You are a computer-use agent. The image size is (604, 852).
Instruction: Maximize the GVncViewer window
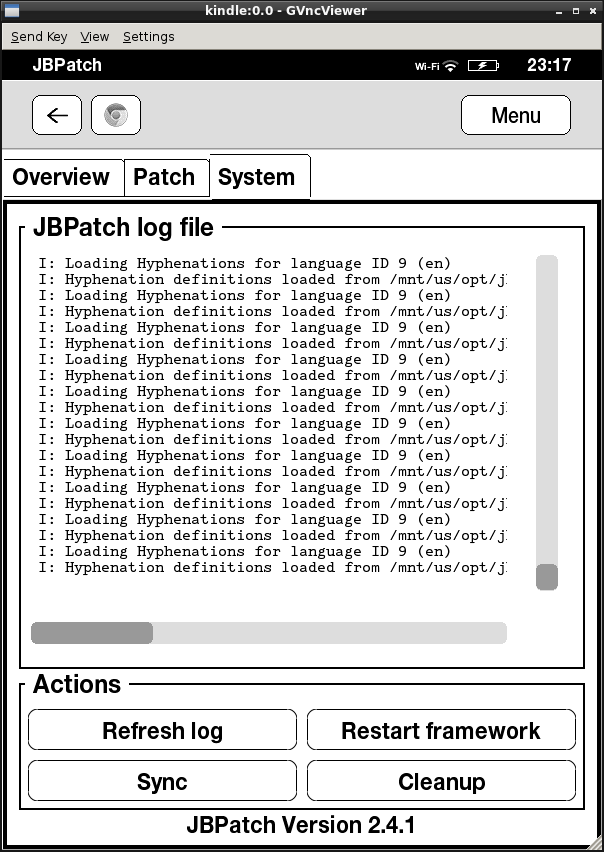(576, 11)
